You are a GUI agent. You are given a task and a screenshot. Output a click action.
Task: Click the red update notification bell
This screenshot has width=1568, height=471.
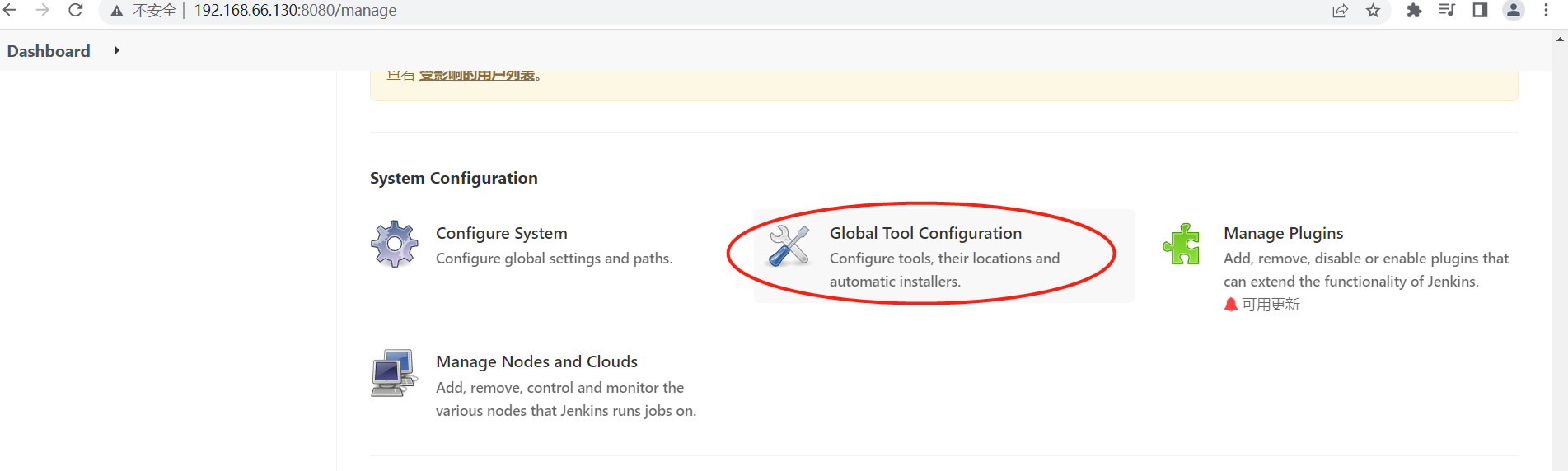[x=1230, y=305]
